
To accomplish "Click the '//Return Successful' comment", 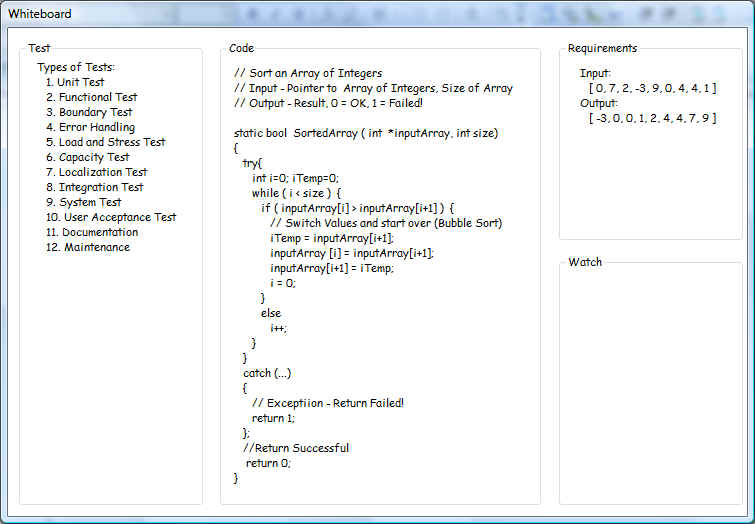I will [296, 448].
